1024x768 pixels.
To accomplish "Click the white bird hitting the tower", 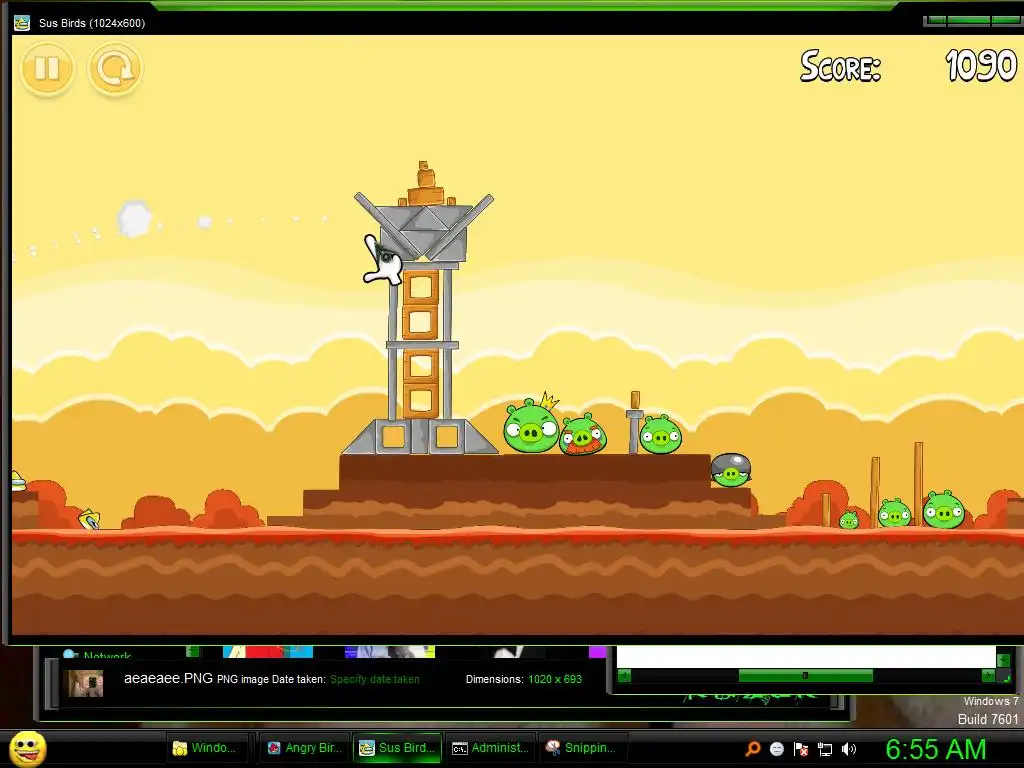I will click(383, 261).
